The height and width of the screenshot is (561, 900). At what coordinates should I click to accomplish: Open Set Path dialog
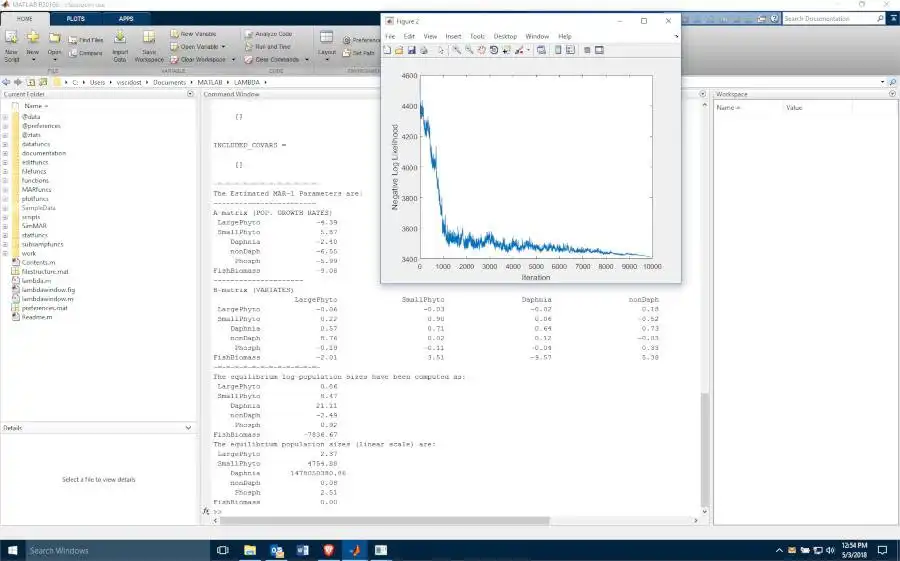(359, 53)
